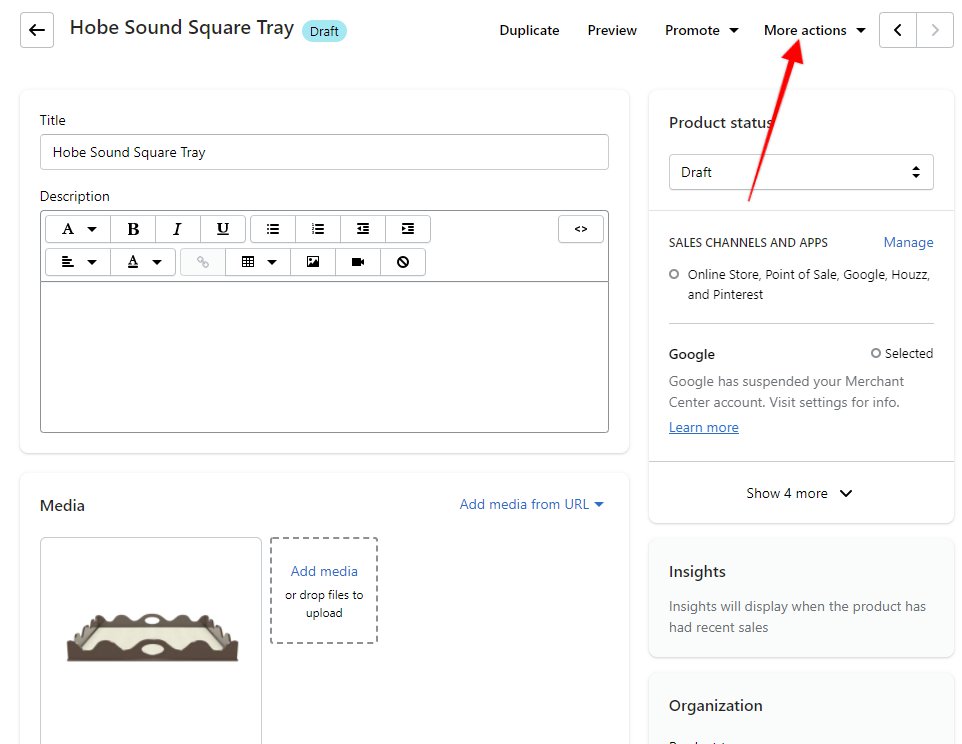962x744 pixels.
Task: Toggle italic formatting in description editor
Action: (x=178, y=229)
